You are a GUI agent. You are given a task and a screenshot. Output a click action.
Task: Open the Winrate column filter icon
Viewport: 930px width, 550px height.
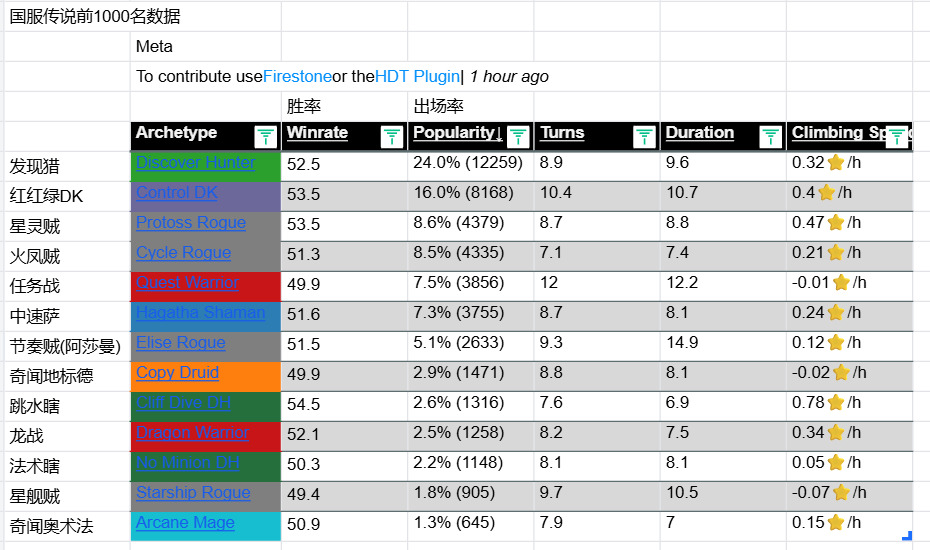[x=392, y=137]
